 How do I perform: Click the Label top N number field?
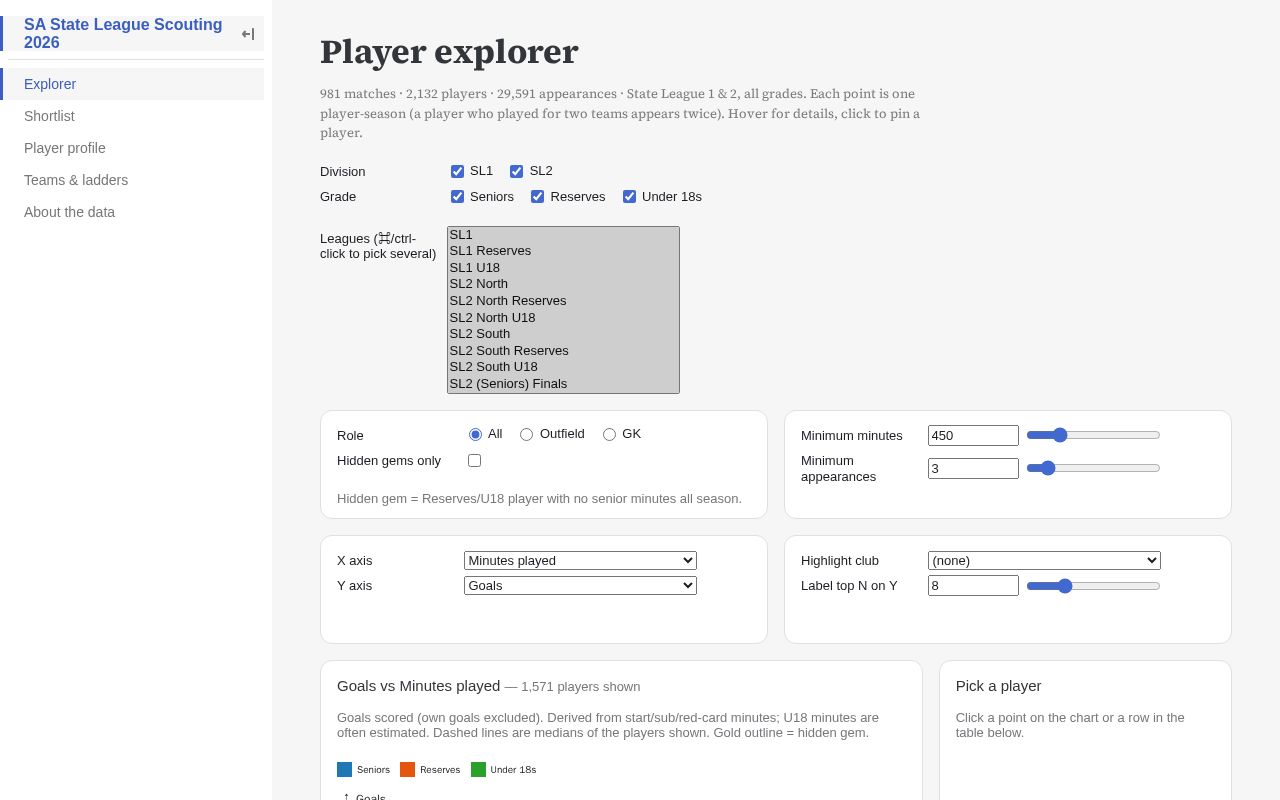click(x=973, y=586)
